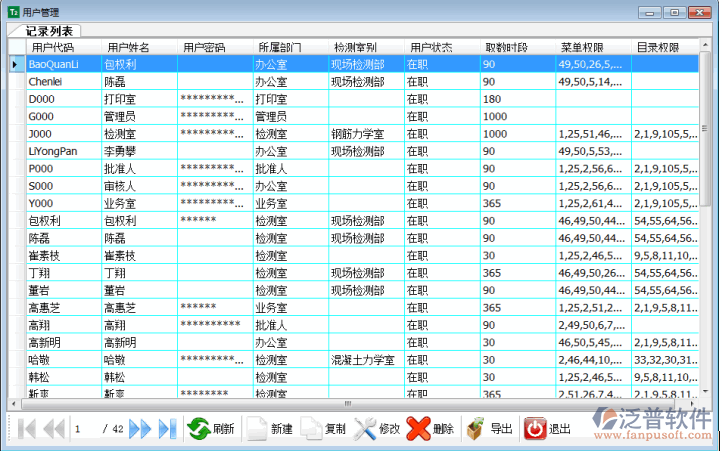Viewport: 722px width, 451px height.
Task: Click the 180 value in D000 row
Action: [518, 99]
